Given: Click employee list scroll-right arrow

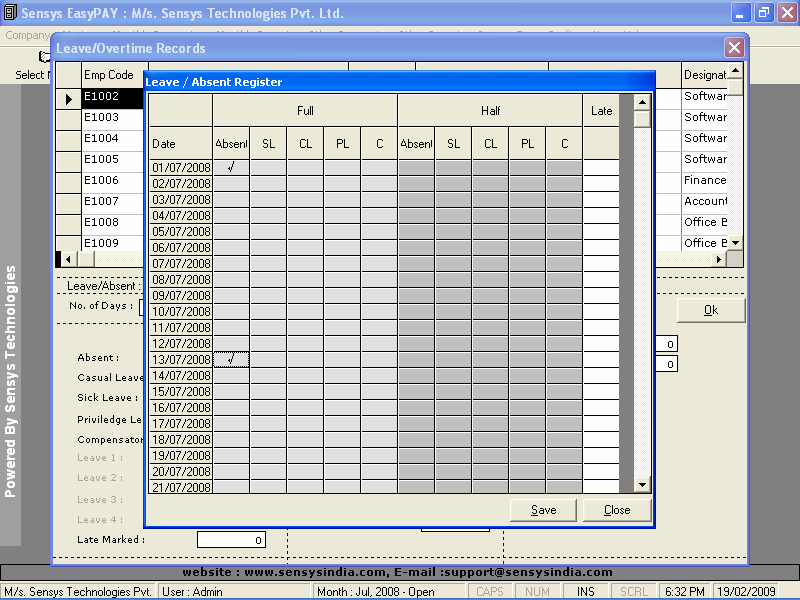Looking at the screenshot, I should (x=718, y=259).
